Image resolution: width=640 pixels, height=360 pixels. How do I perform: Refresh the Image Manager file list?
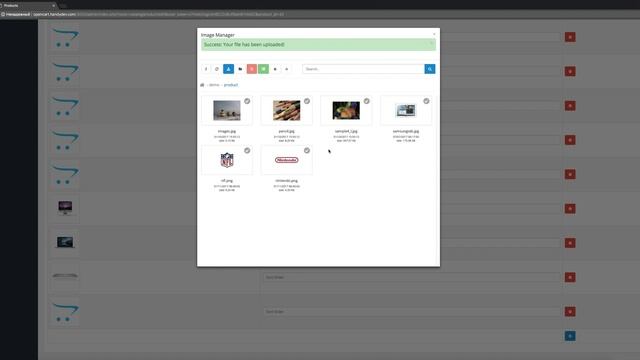(x=217, y=69)
